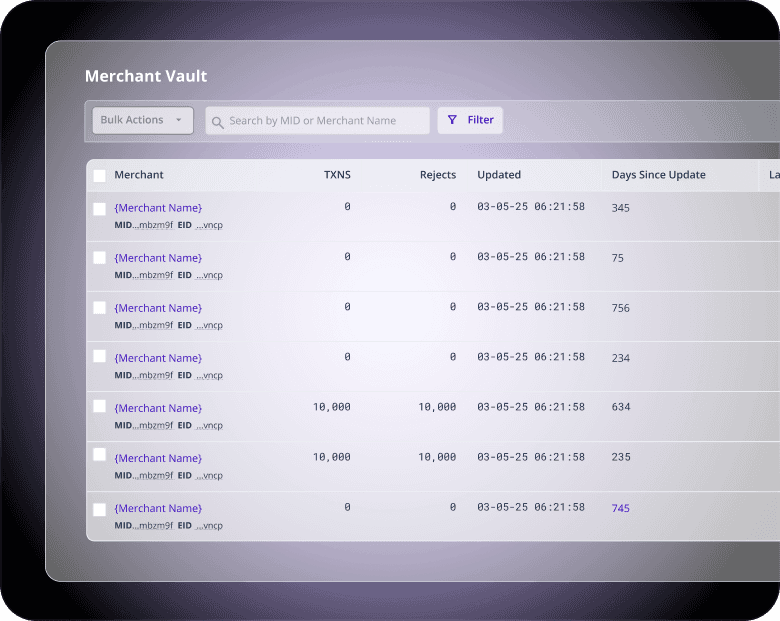Image resolution: width=780 pixels, height=621 pixels.
Task: Click the 345 days since update value
Action: click(x=620, y=208)
